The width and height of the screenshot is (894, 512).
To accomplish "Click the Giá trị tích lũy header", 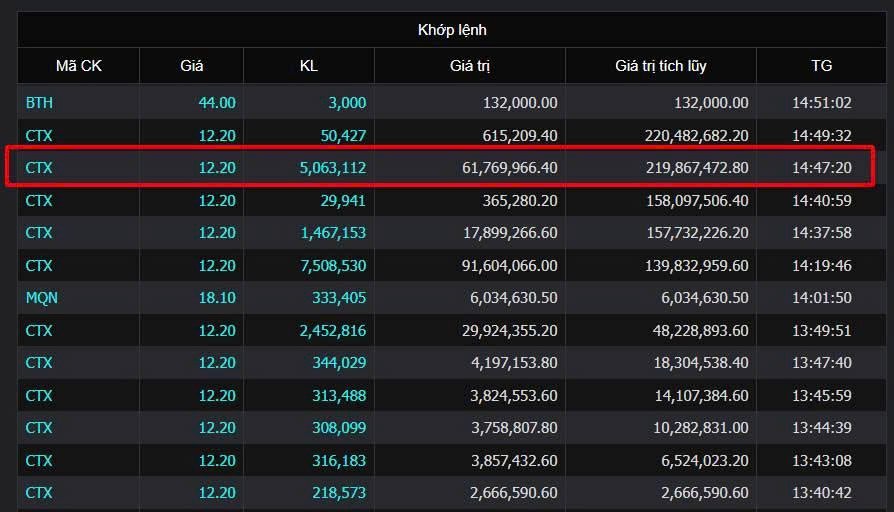I will (661, 66).
